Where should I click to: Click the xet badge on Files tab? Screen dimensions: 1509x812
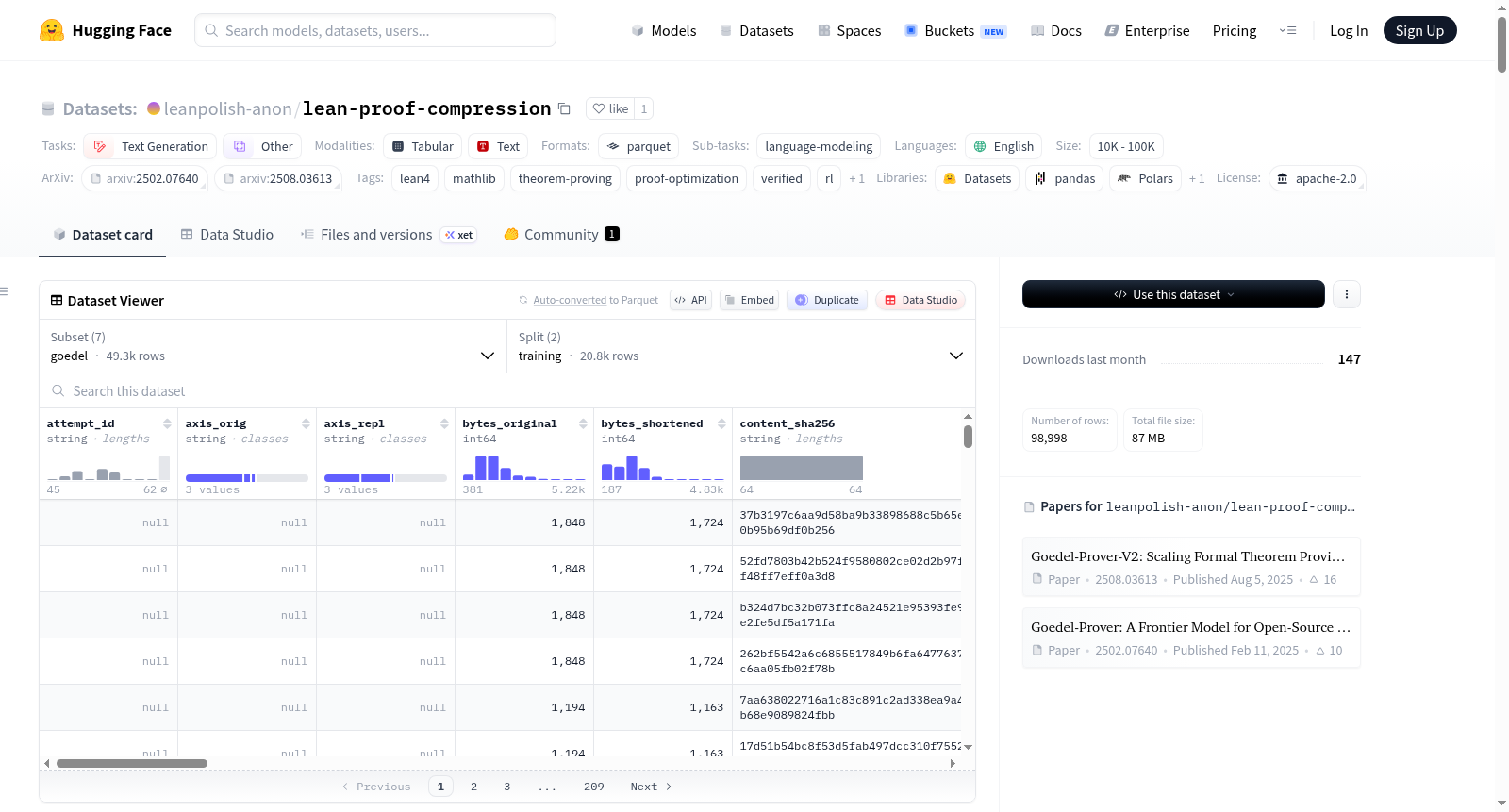459,235
